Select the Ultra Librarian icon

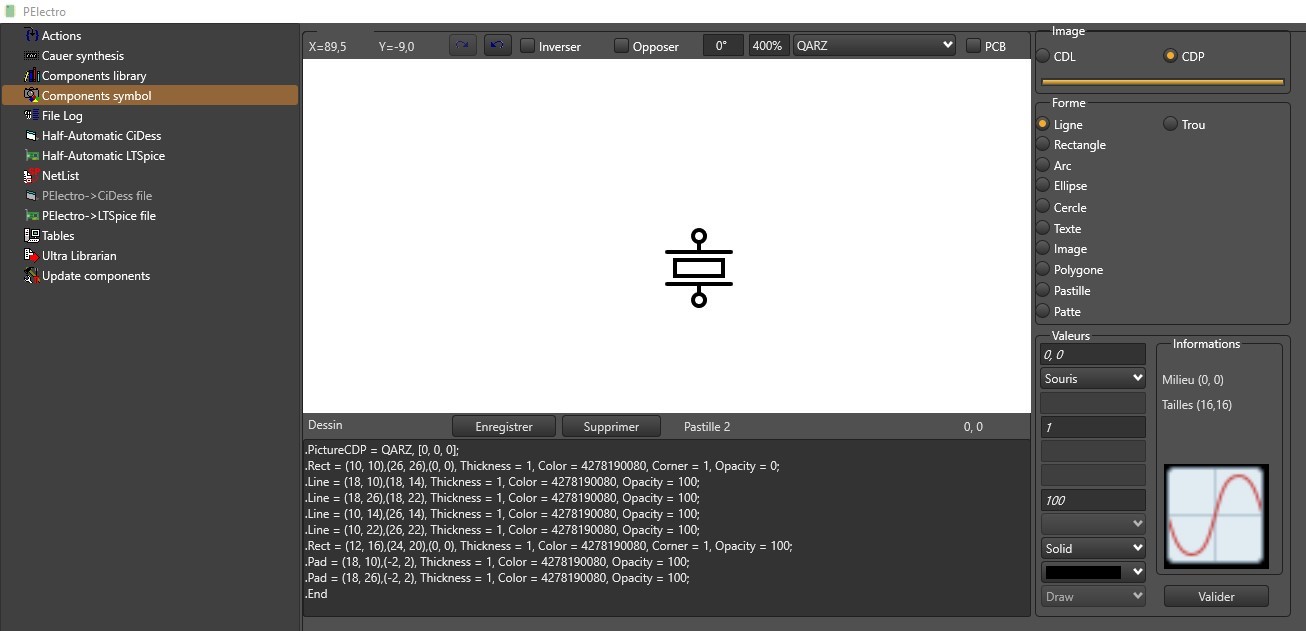coord(31,256)
